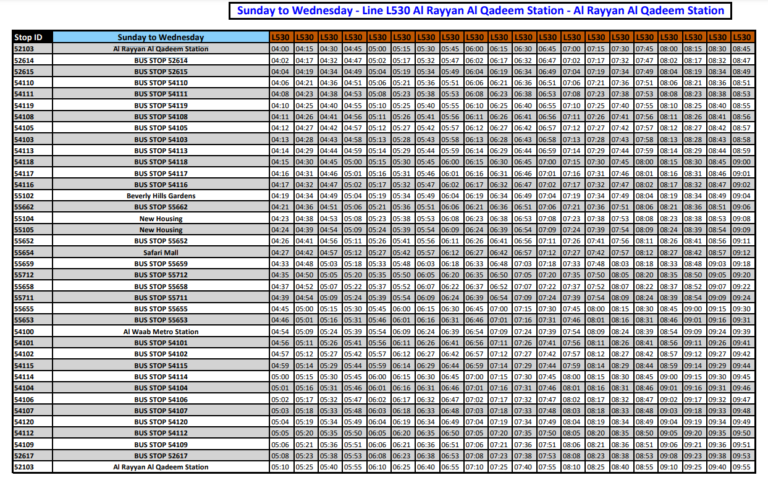768x483 pixels.
Task: Select the first L530 column header
Action: (x=280, y=36)
